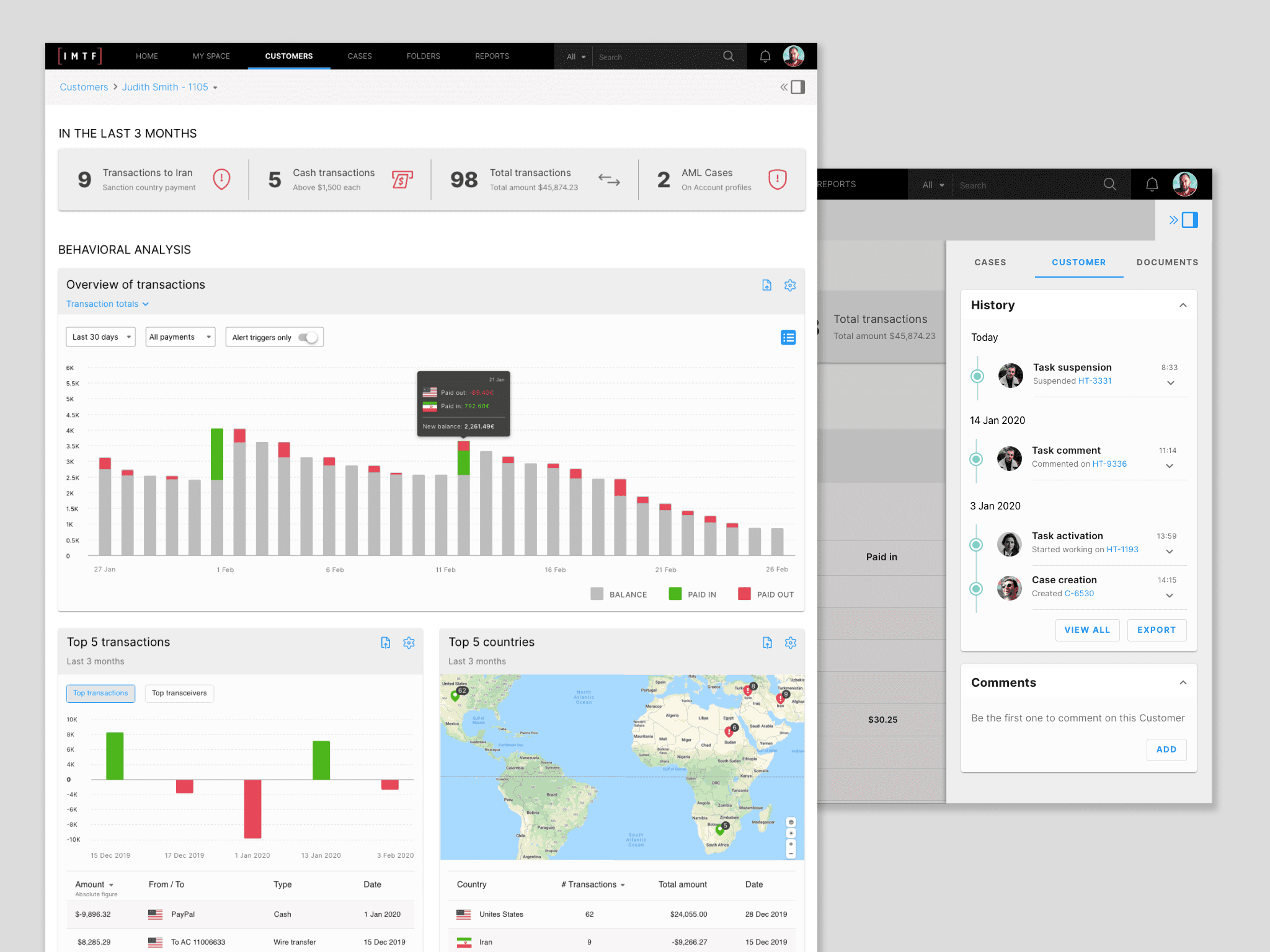Select the Top transactions toggle button

point(100,693)
